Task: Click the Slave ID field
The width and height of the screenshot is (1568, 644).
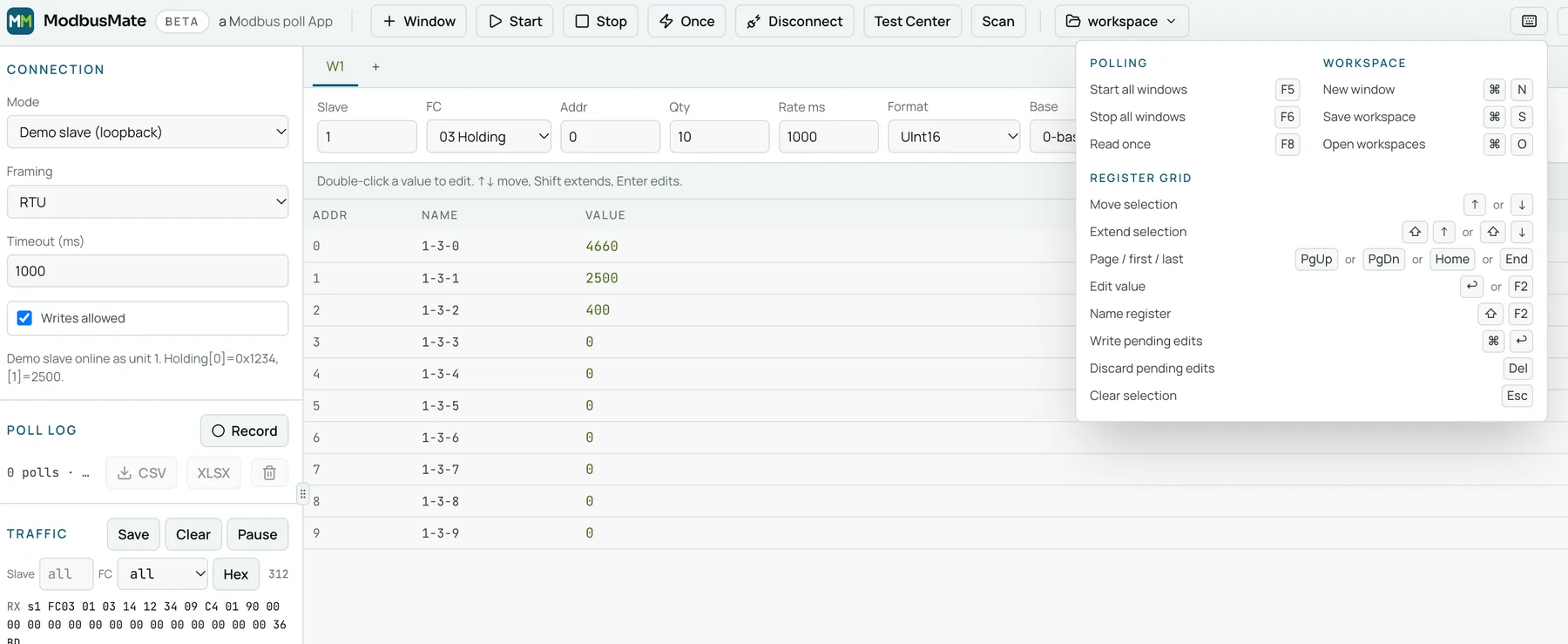Action: point(367,137)
